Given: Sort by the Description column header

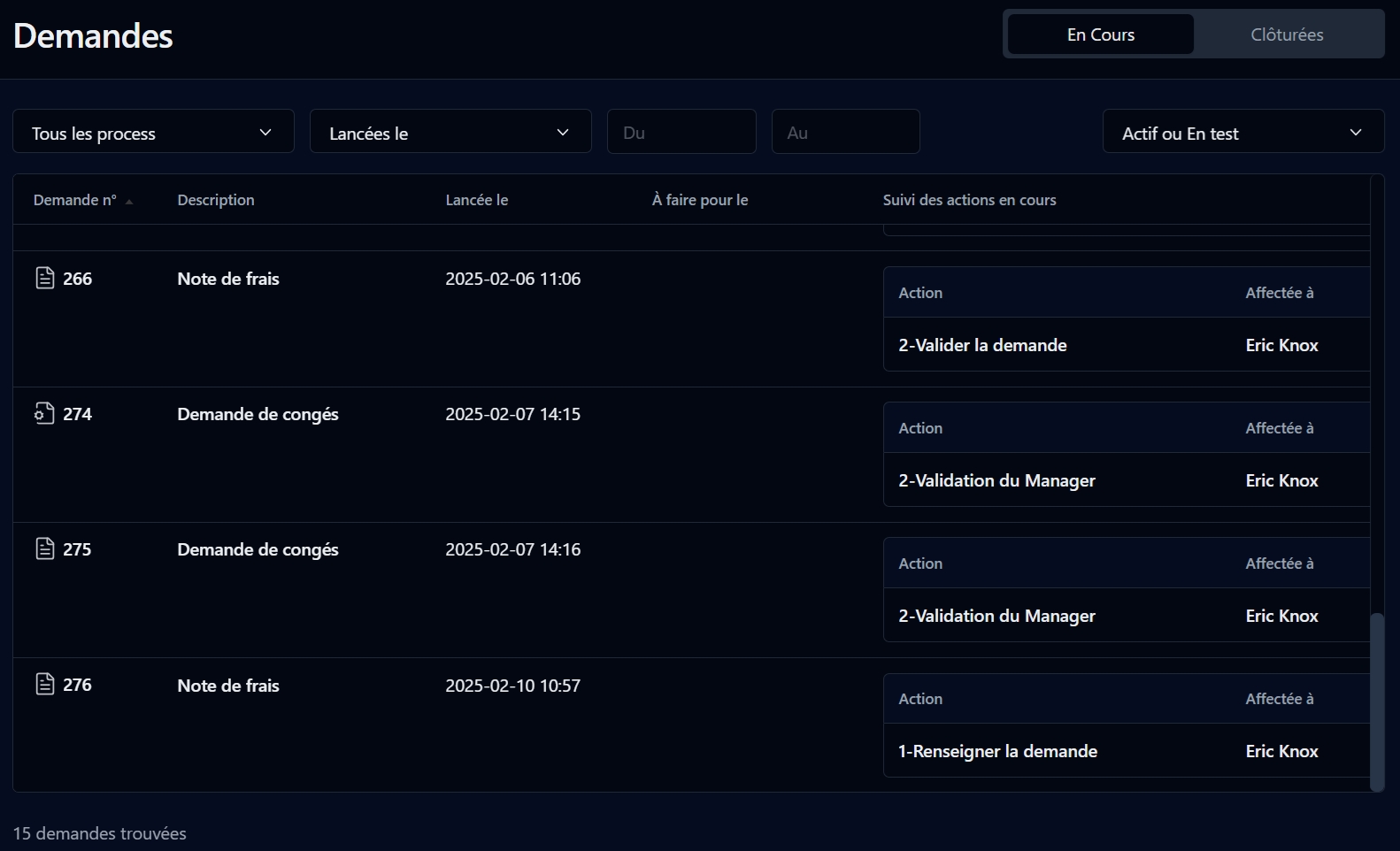Looking at the screenshot, I should click(x=215, y=200).
